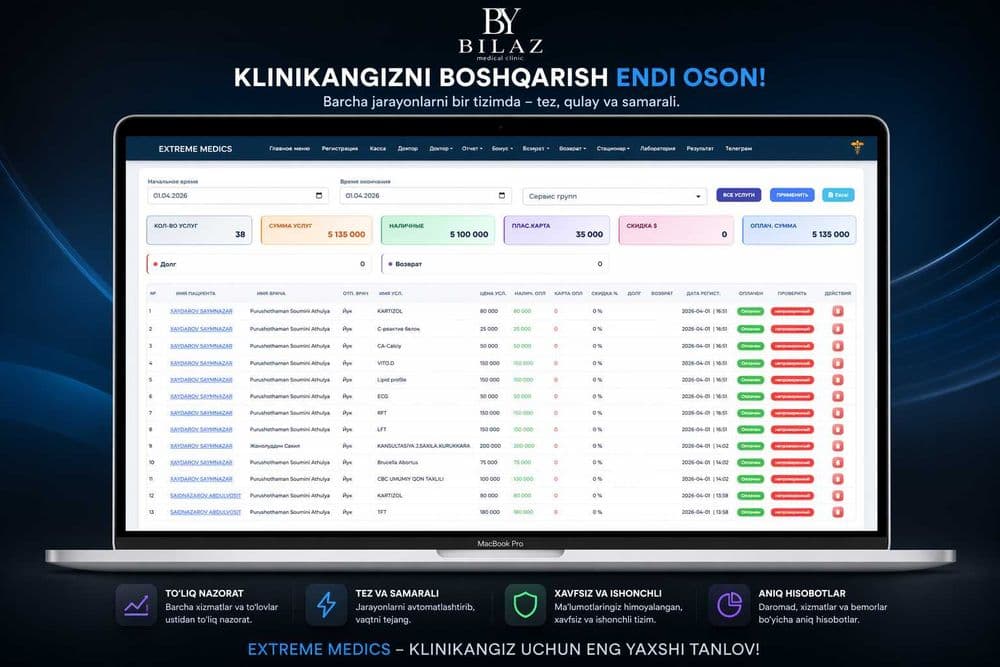The width and height of the screenshot is (1000, 667).
Task: Switch to the Результат page
Action: pyautogui.click(x=700, y=149)
